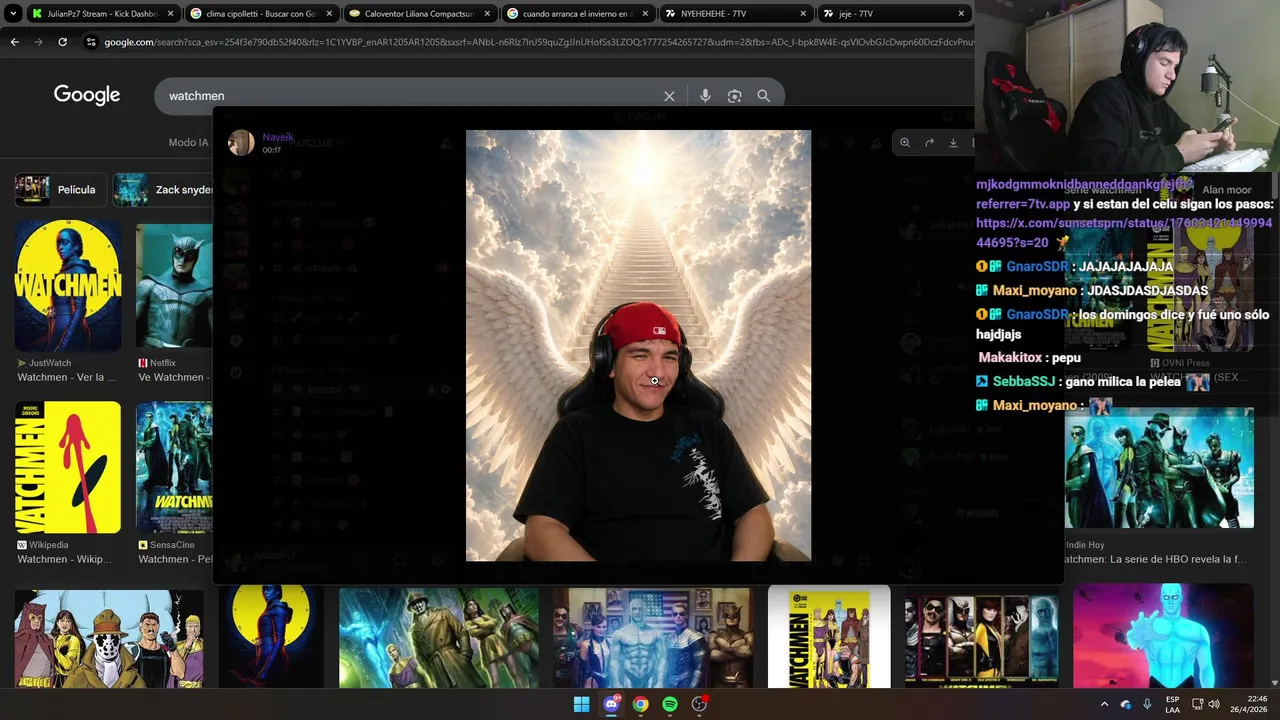Click the streamer webcam overlay

(x=1127, y=86)
